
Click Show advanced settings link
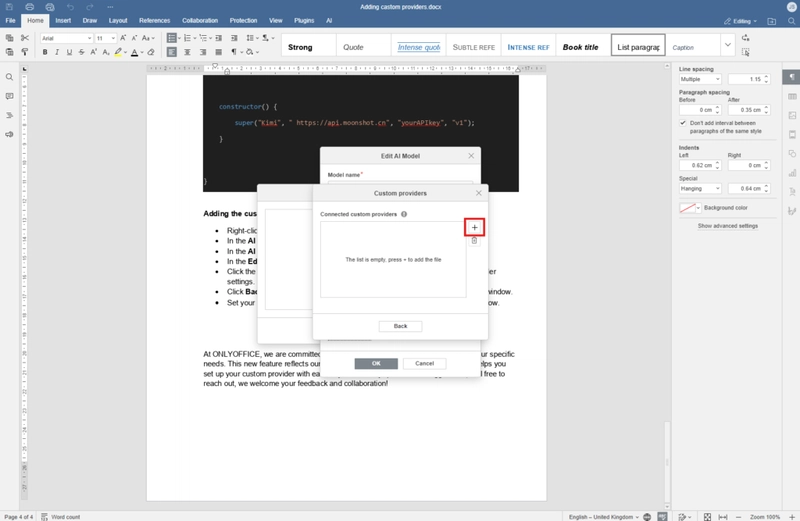[x=728, y=226]
